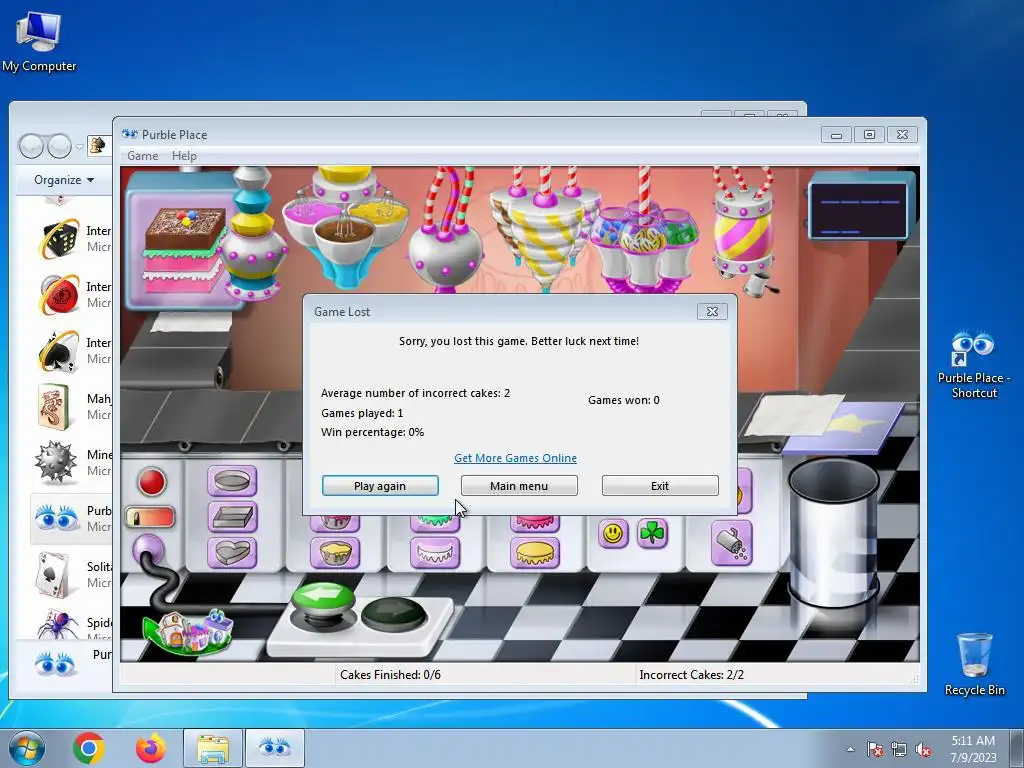
Task: Click the Win percentage: 0% text
Action: pos(372,432)
